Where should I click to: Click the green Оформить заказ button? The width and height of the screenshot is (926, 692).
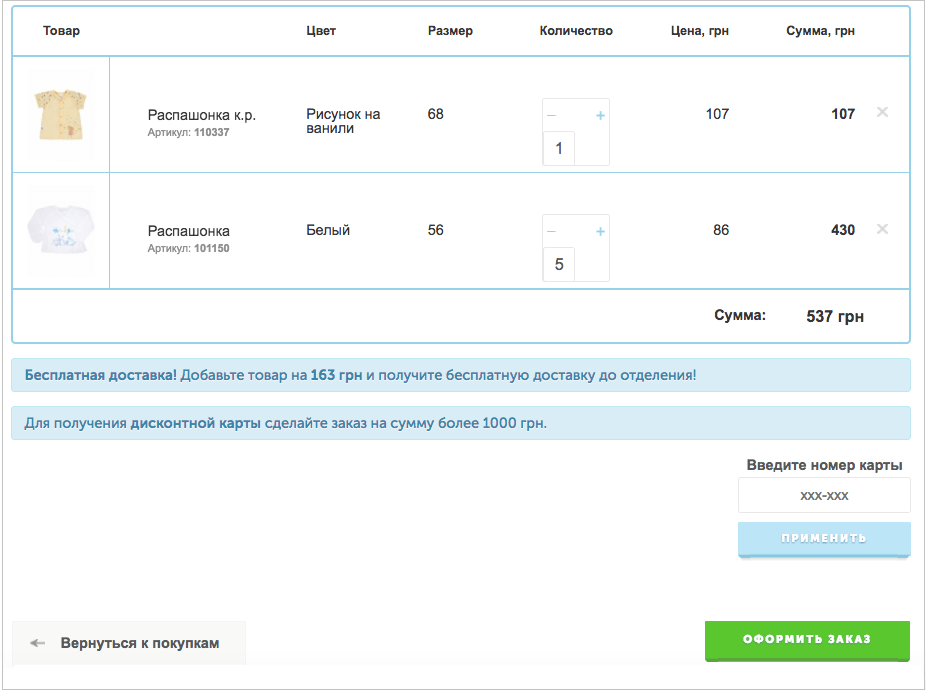807,640
